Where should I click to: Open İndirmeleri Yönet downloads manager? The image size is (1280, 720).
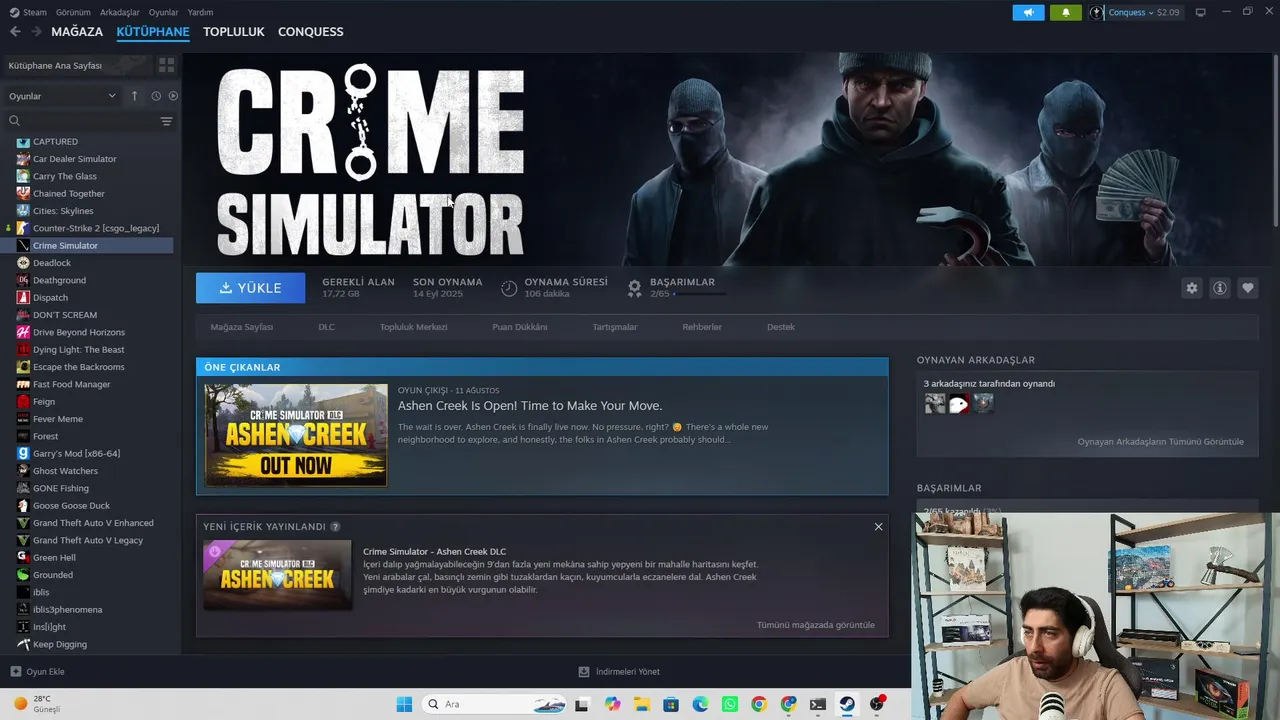pyautogui.click(x=619, y=672)
